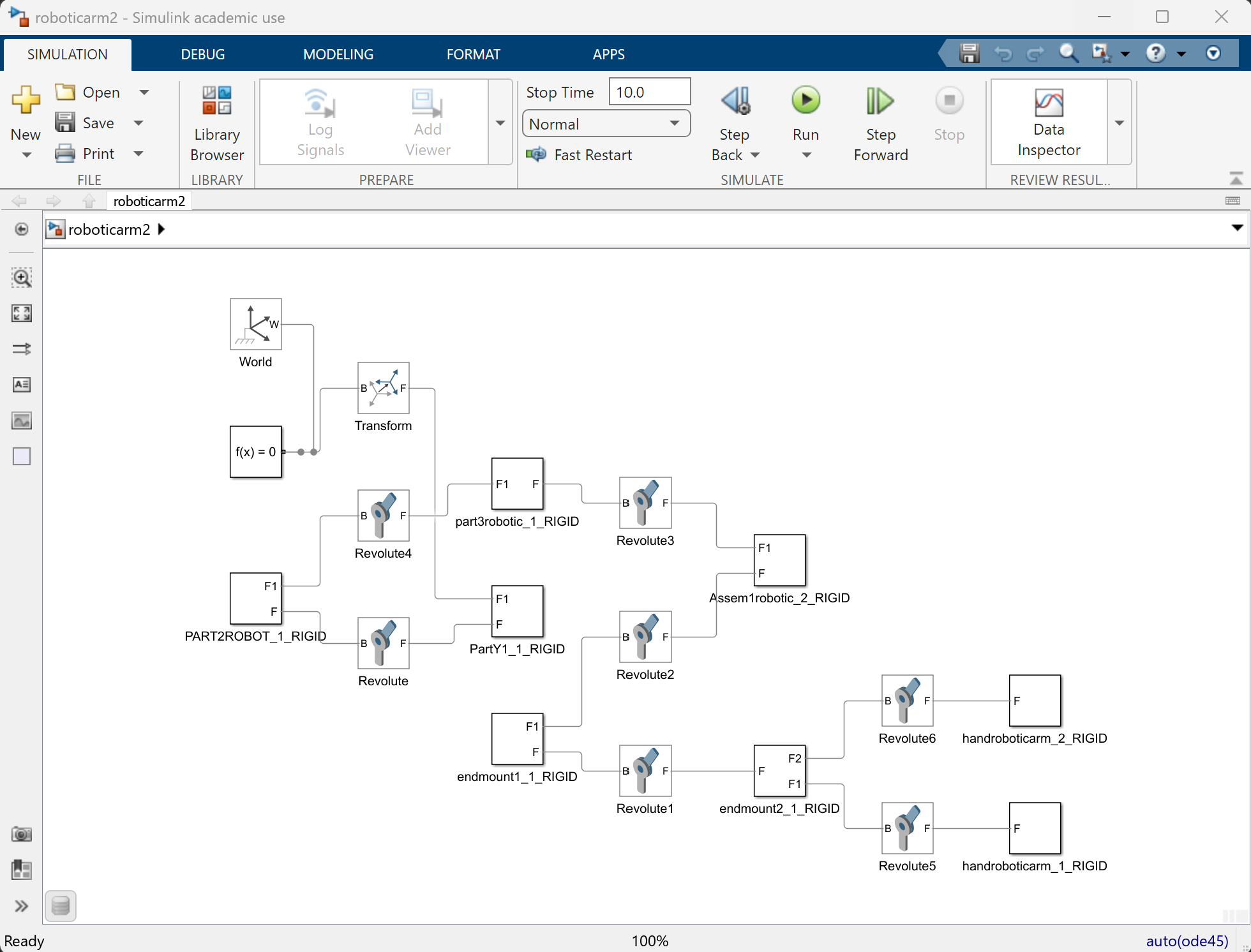Select the World frame block

point(256,324)
